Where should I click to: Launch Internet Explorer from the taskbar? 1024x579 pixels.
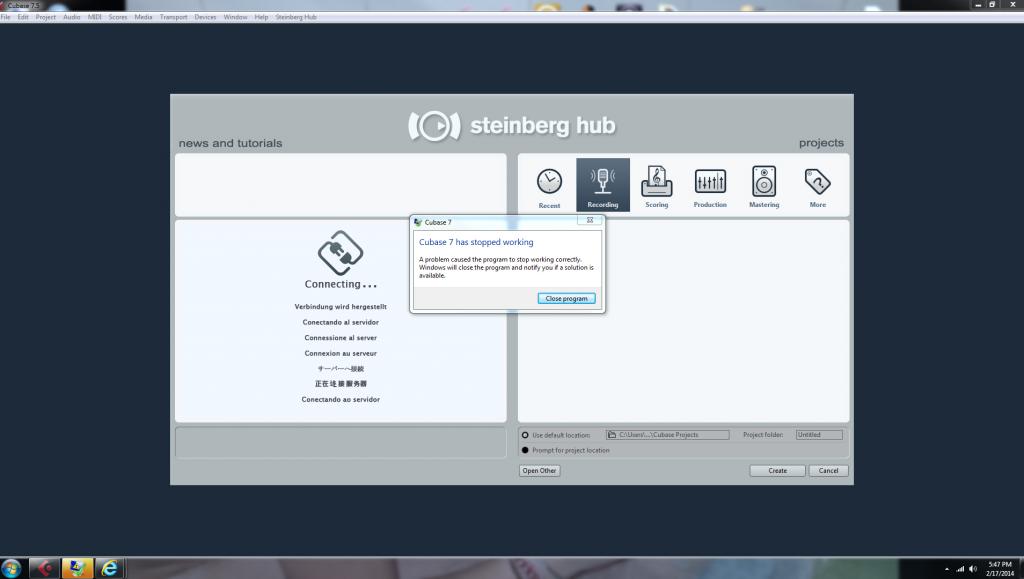point(109,568)
